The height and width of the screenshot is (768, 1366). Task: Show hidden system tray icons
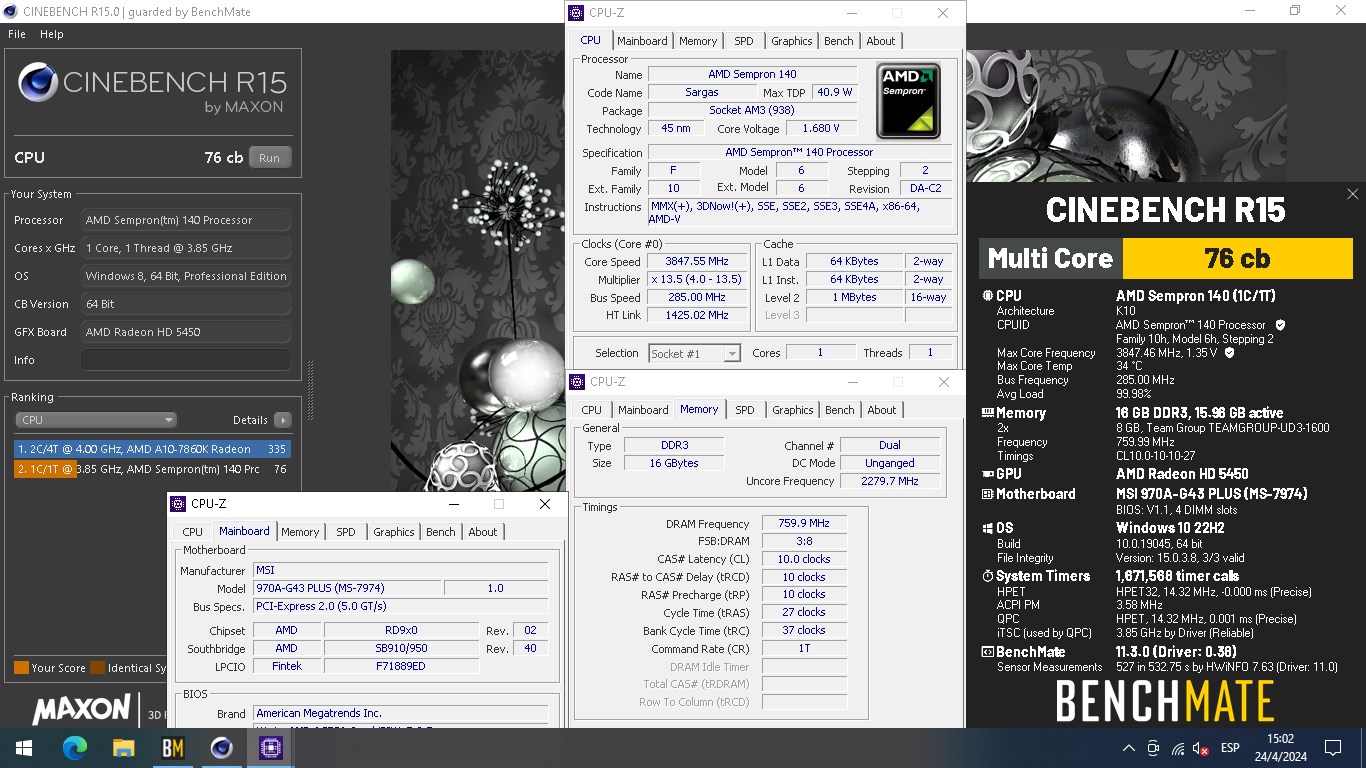click(1129, 748)
